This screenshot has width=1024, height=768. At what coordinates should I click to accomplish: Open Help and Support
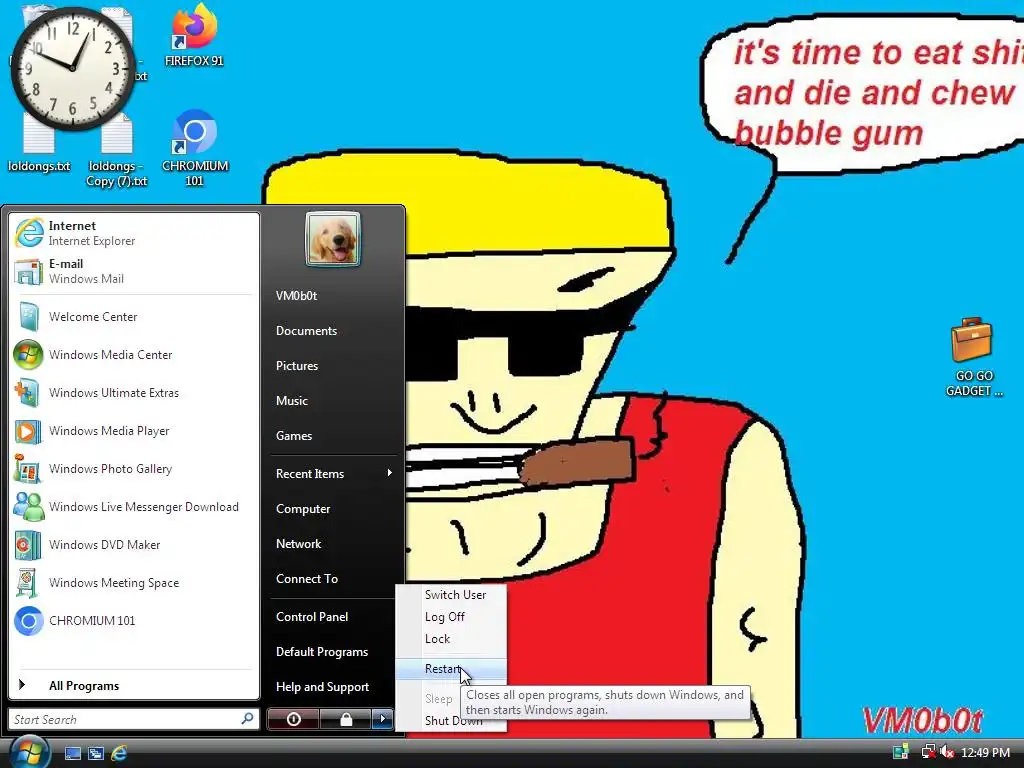(334, 687)
